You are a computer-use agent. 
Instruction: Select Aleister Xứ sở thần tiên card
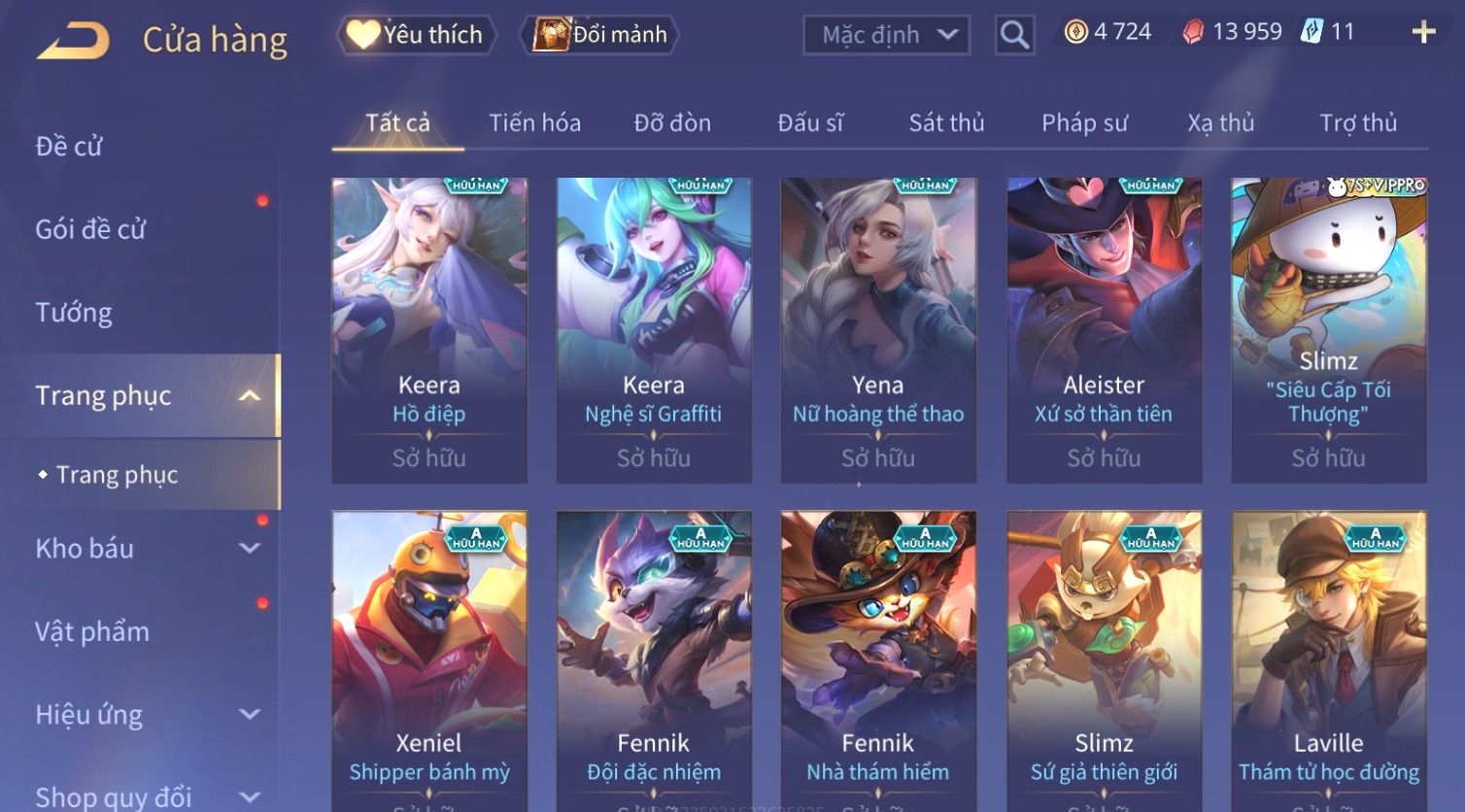(x=1104, y=330)
